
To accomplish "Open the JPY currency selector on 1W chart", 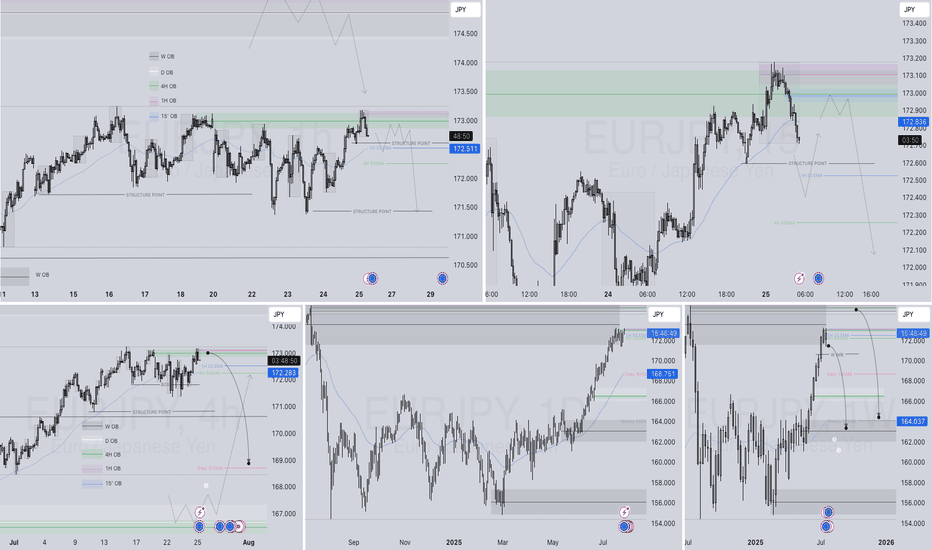I will 912,315.
